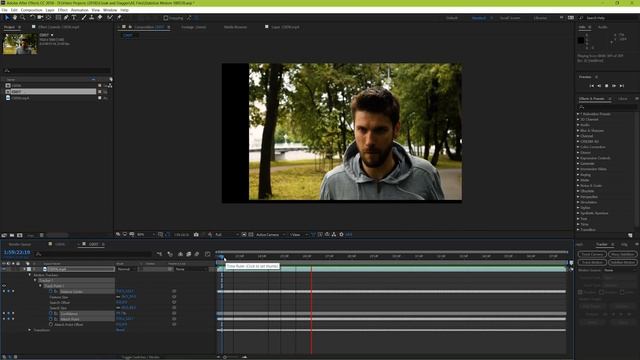Toggle video visibility of the timeline layer
The width and height of the screenshot is (640, 360).
(4, 269)
